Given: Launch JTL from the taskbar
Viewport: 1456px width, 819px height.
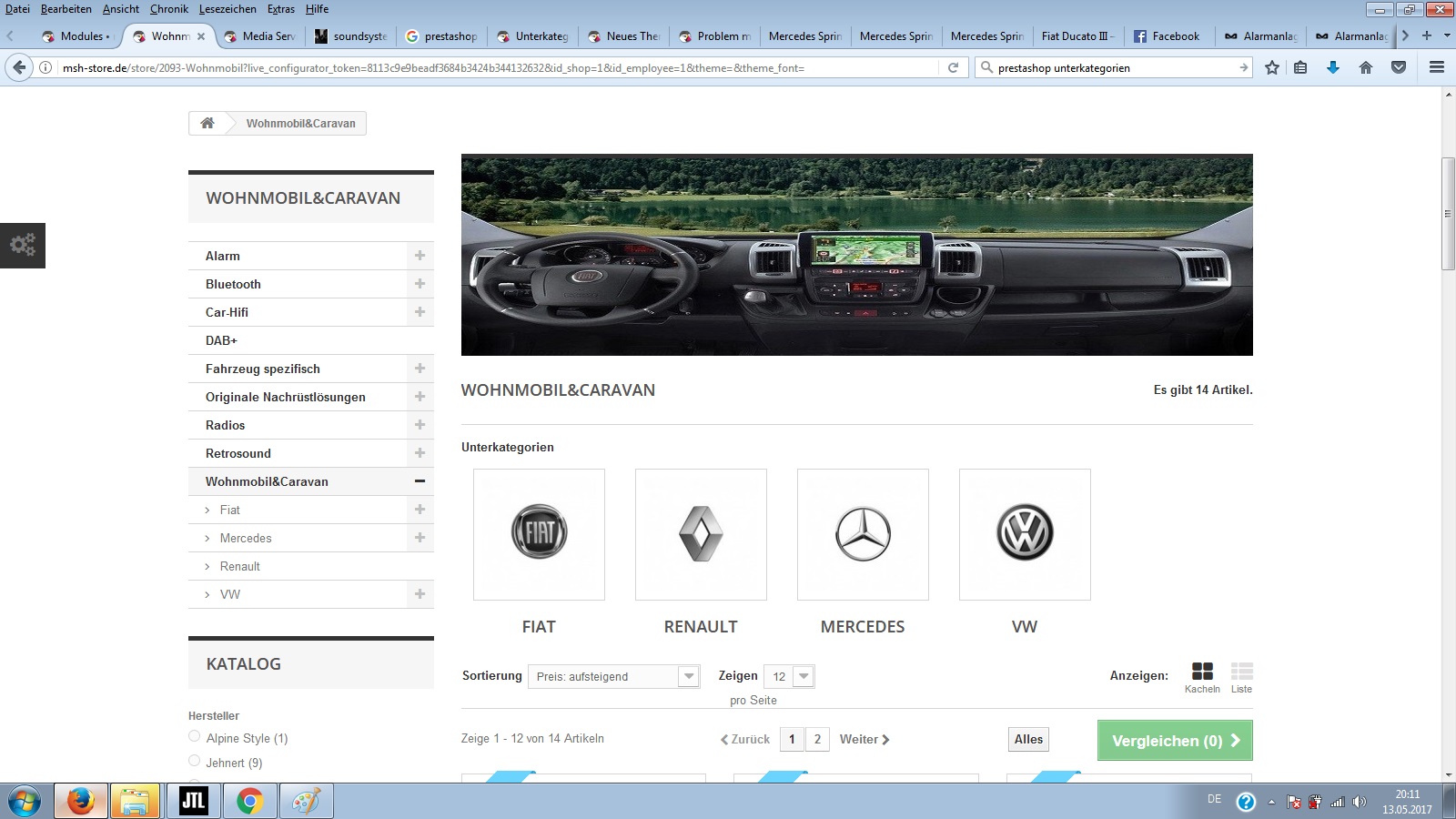Looking at the screenshot, I should (193, 802).
